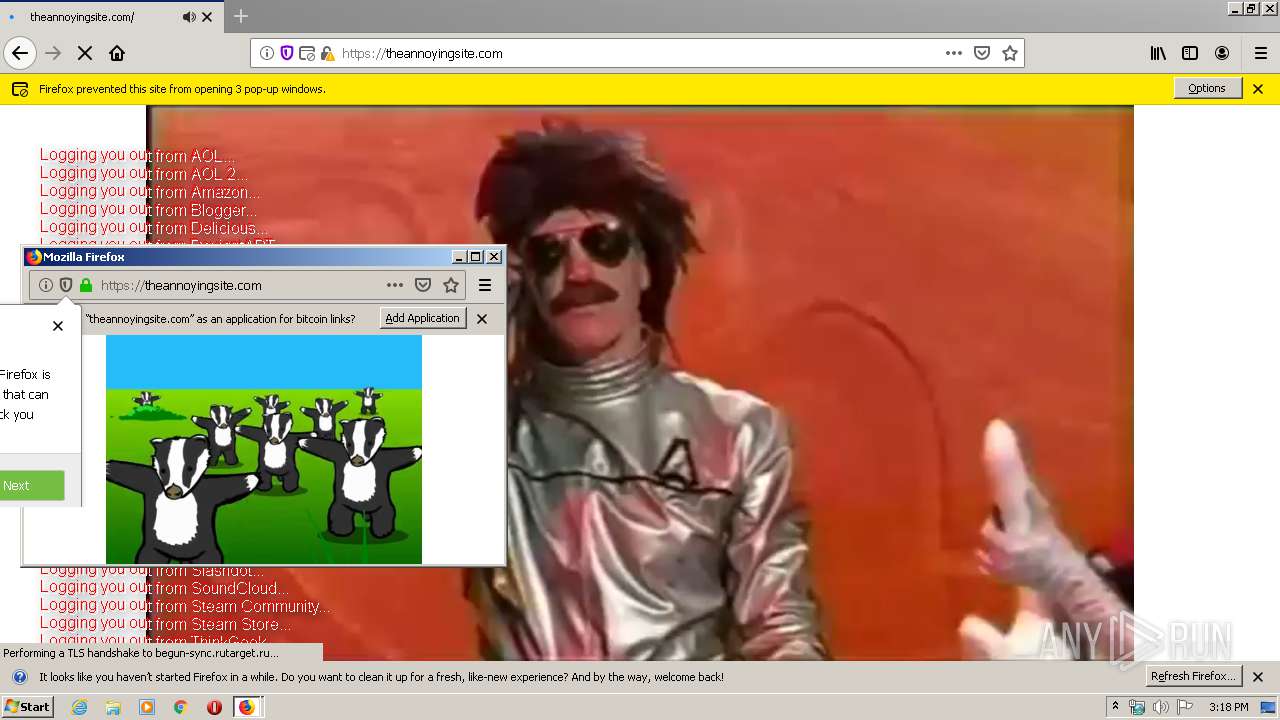Bookmark this page in main window
1280x720 pixels.
[x=1010, y=53]
